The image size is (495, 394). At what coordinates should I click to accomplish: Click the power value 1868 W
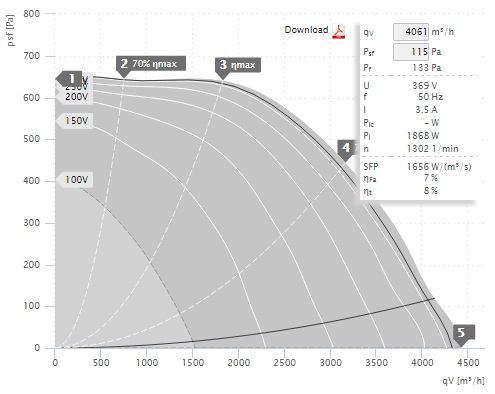coord(423,136)
